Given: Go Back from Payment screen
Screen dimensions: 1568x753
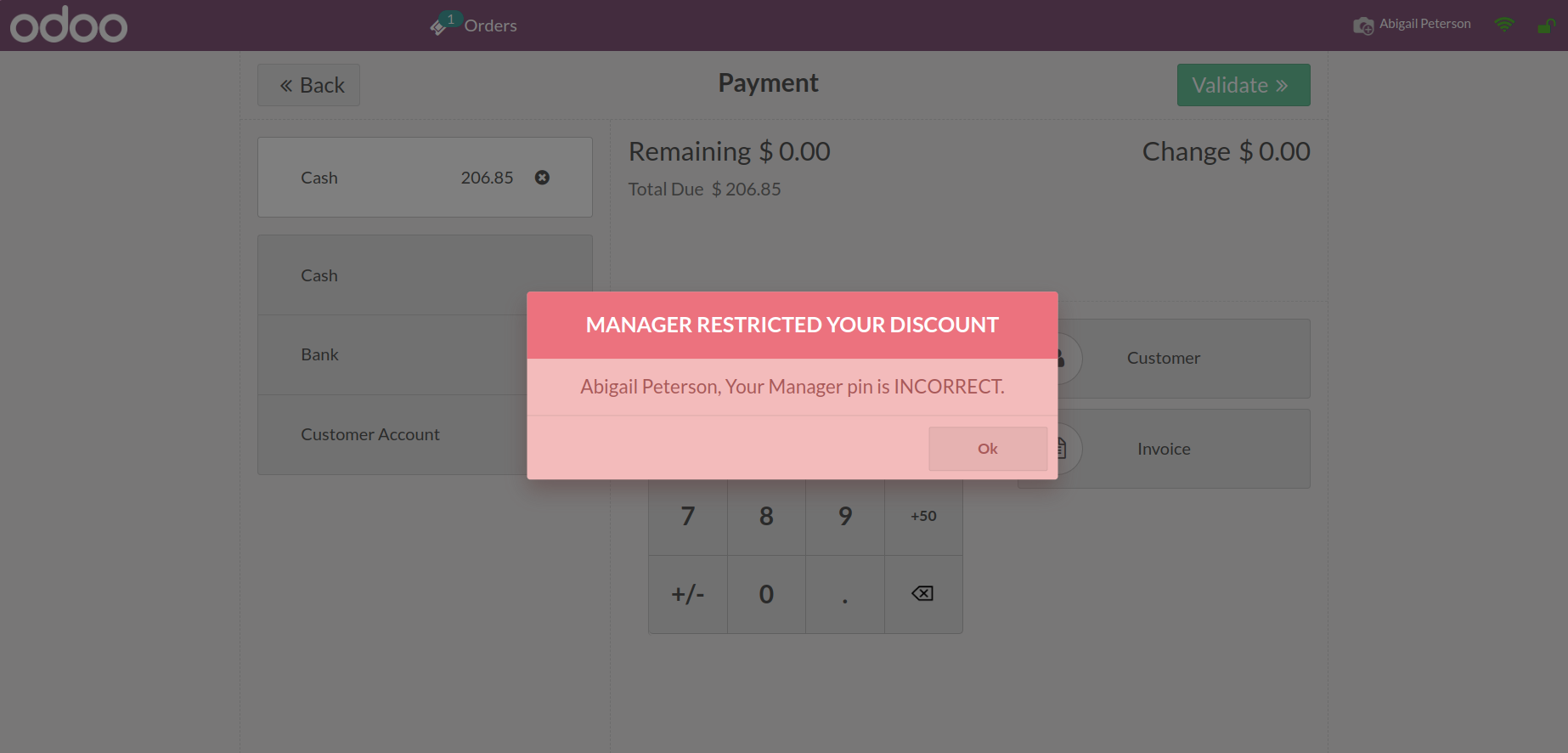Looking at the screenshot, I should tap(309, 85).
